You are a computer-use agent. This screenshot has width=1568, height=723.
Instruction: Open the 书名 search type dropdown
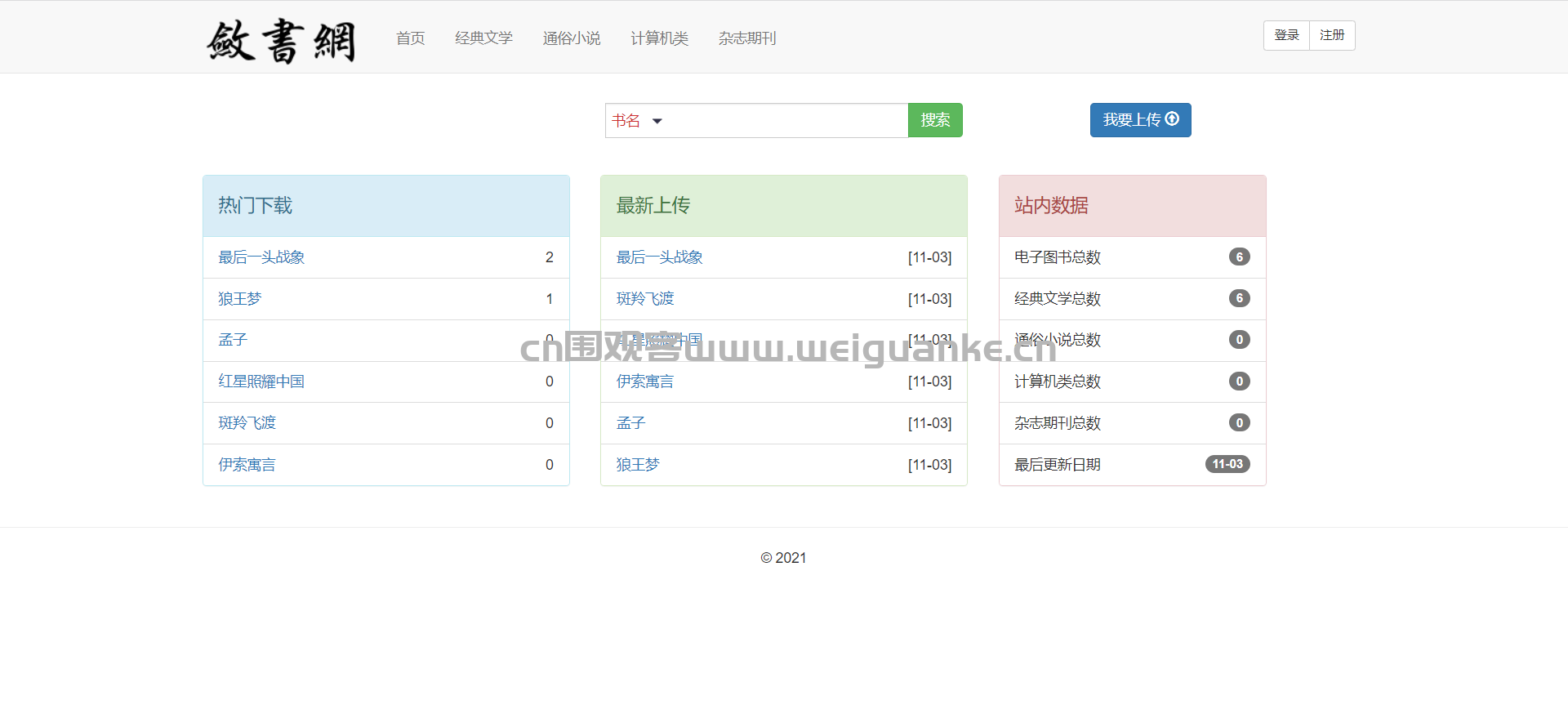click(x=637, y=121)
